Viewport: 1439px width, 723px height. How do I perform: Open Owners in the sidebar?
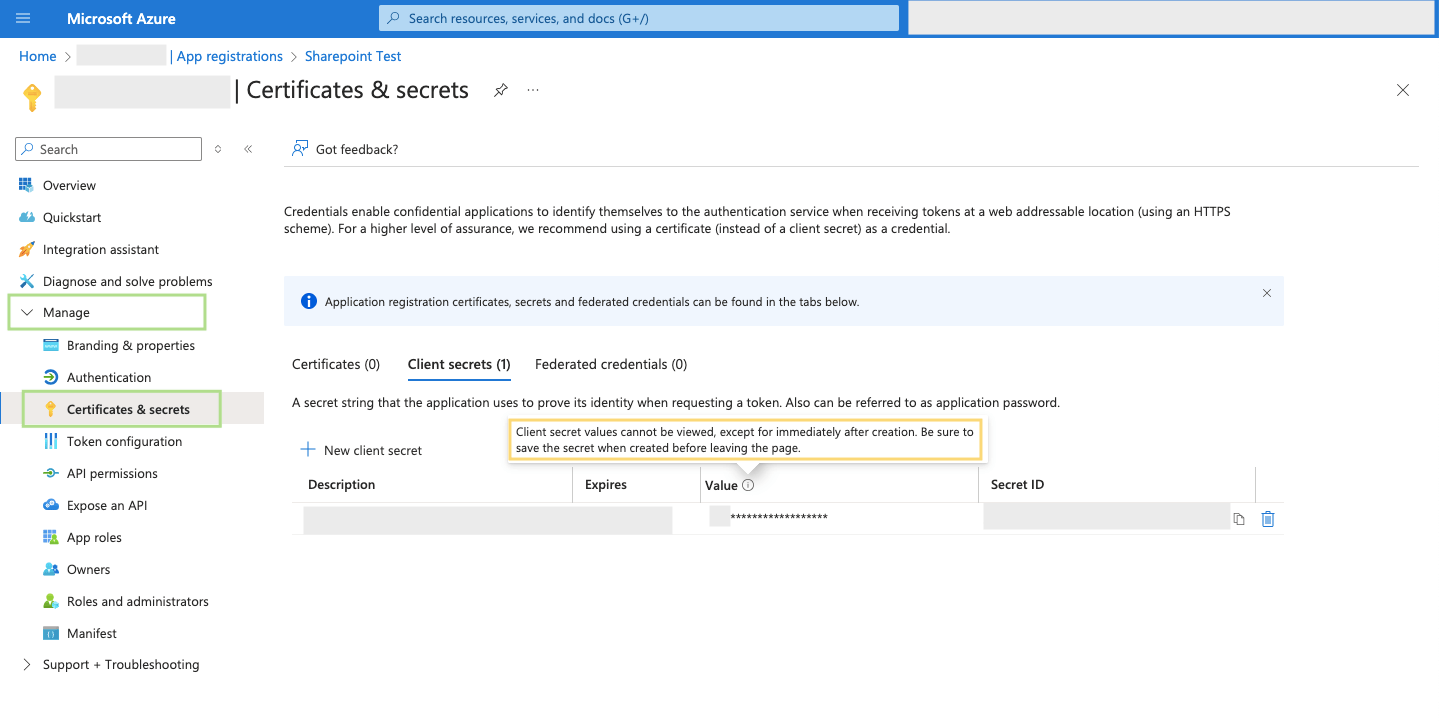[x=88, y=569]
